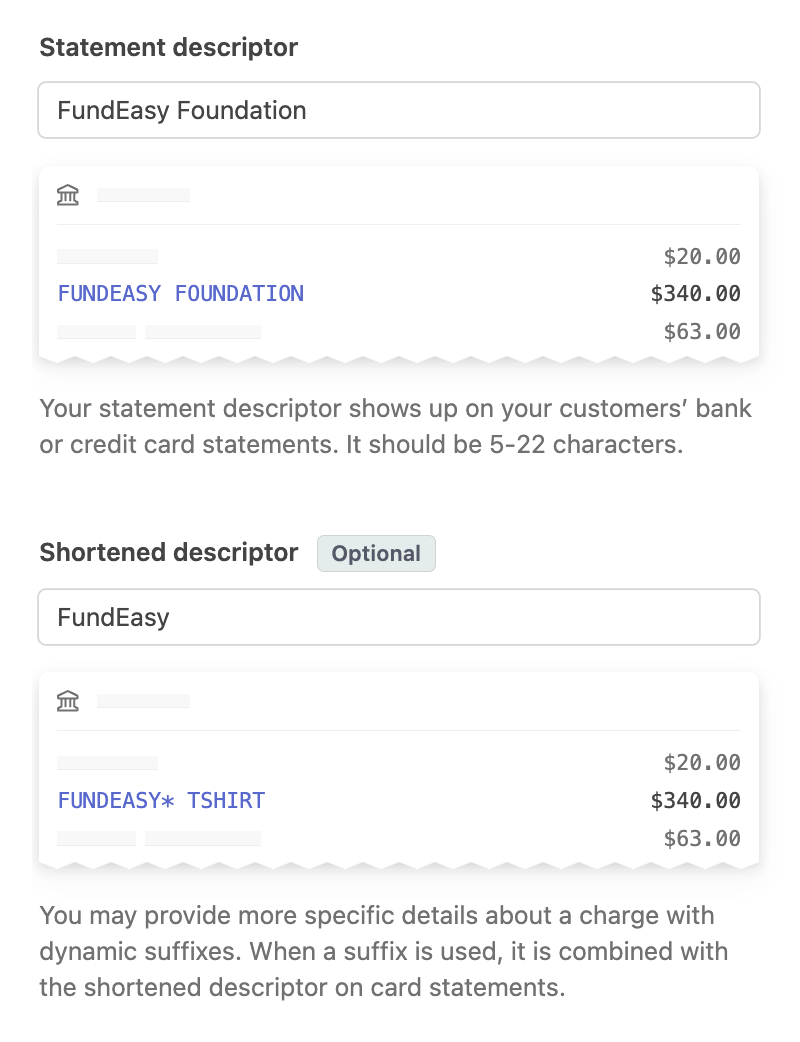Select the FUNDEASY* TSHIRT preview line
The width and height of the screenshot is (800, 1042).
[161, 800]
